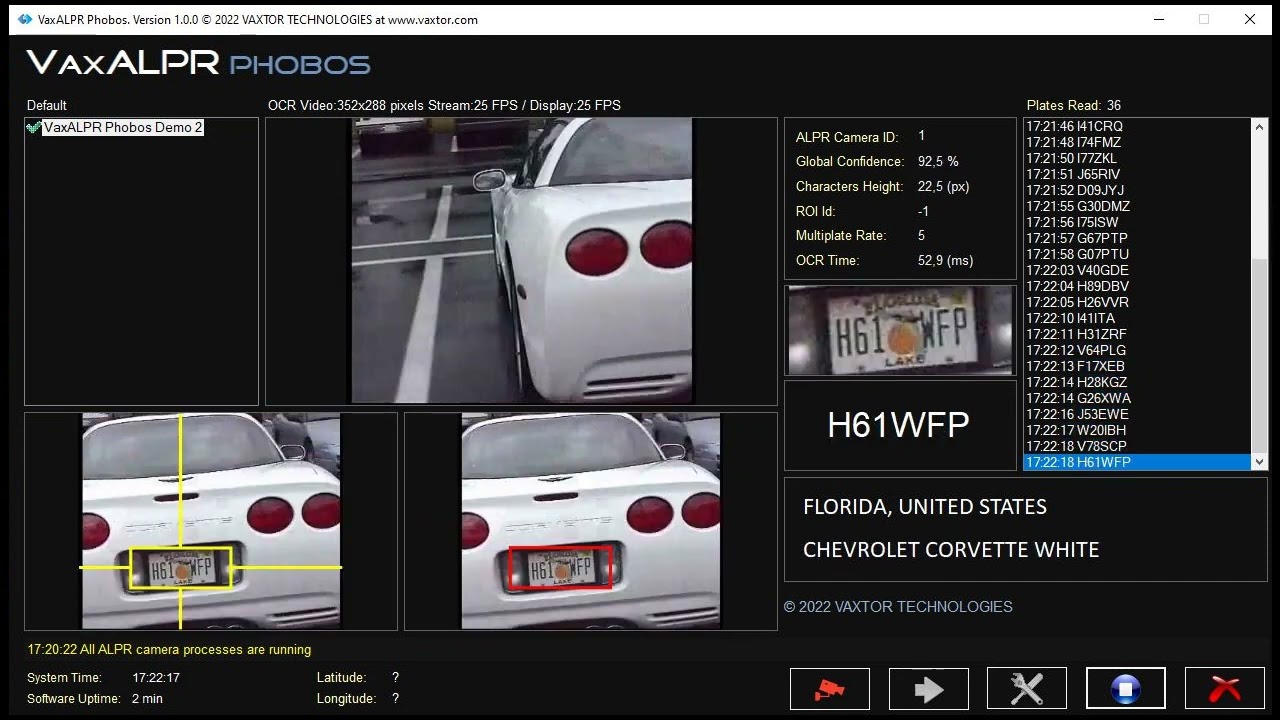
Task: Select the plate read H26VVR
Action: tap(1137, 302)
